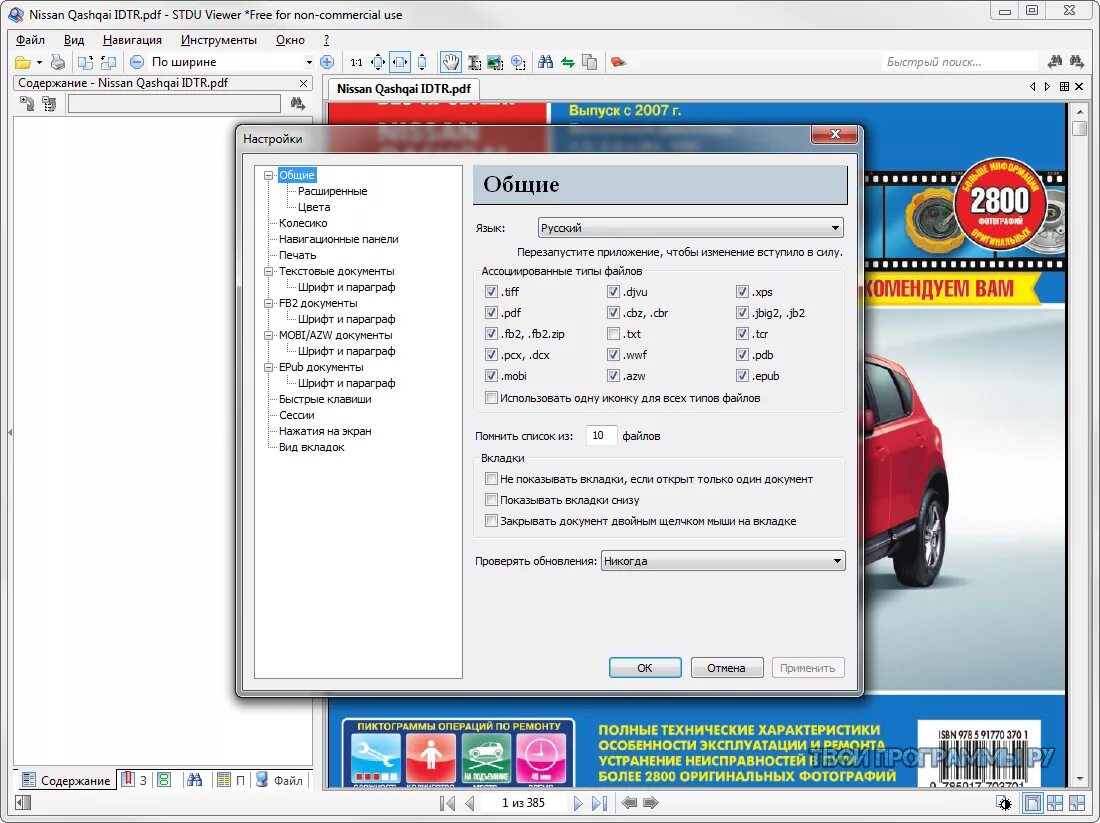The width and height of the screenshot is (1100, 823).
Task: Click the navigate forward gray arrow
Action: click(651, 802)
